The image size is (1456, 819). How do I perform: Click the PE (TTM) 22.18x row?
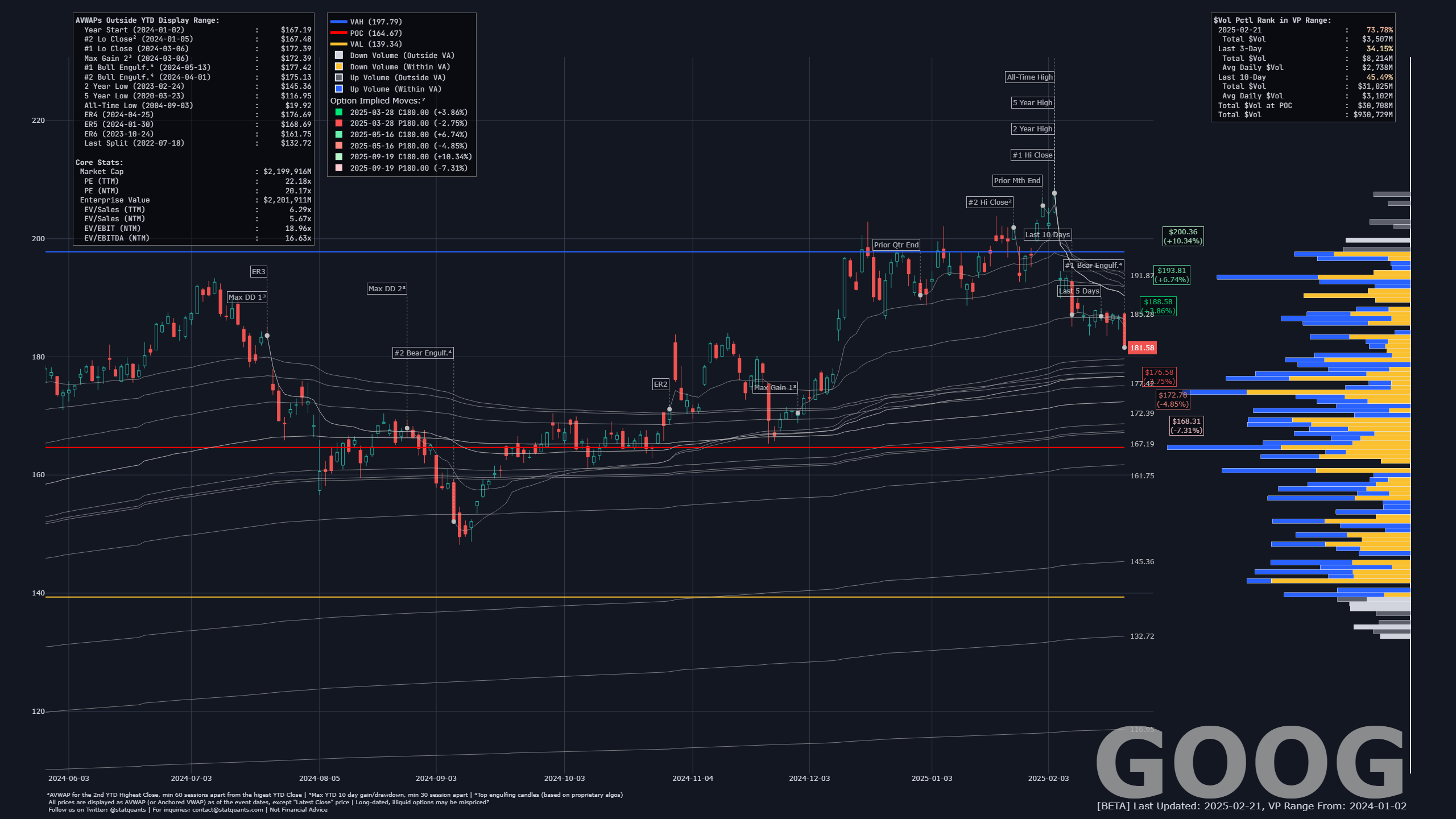(x=197, y=181)
